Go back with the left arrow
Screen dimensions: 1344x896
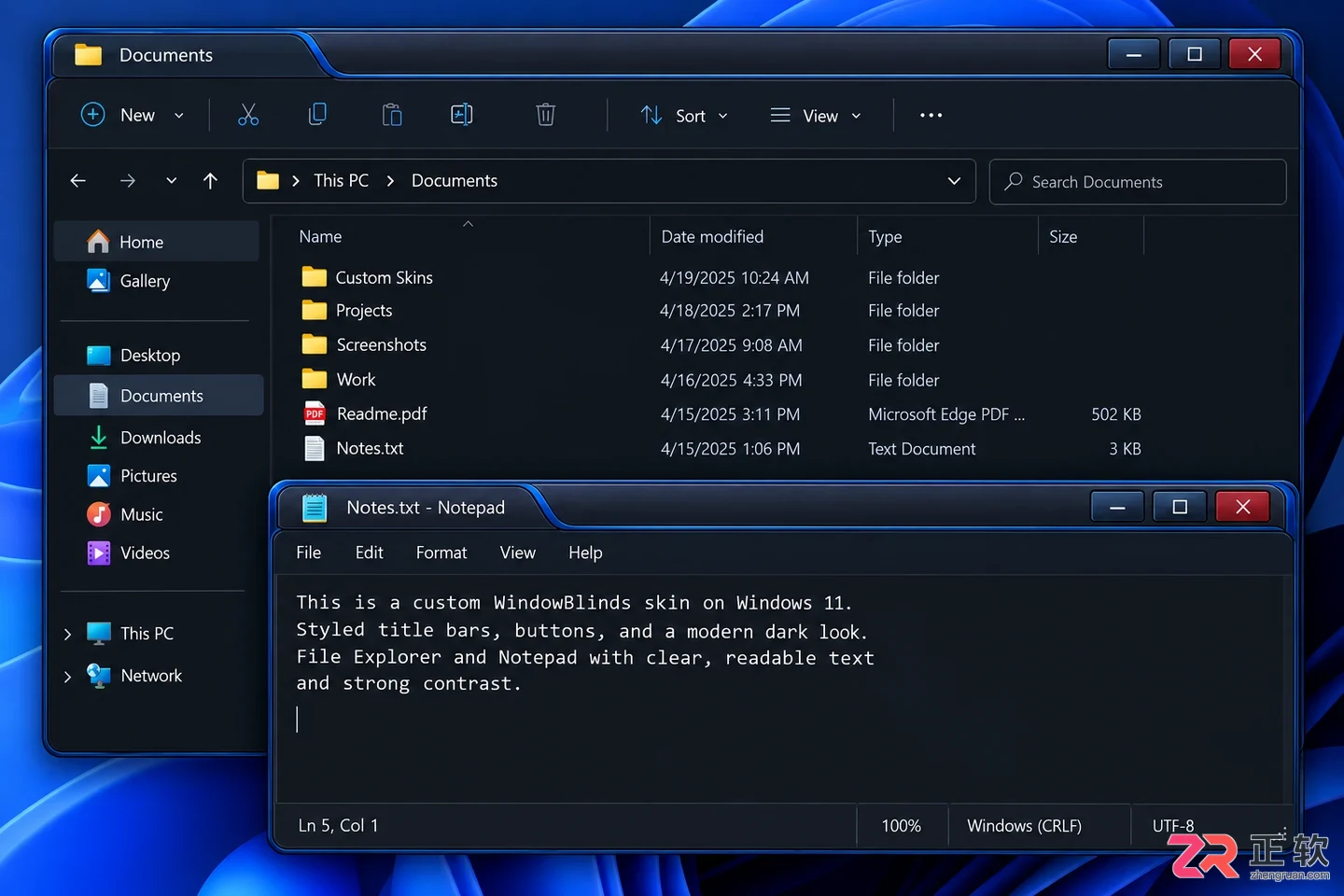78,181
